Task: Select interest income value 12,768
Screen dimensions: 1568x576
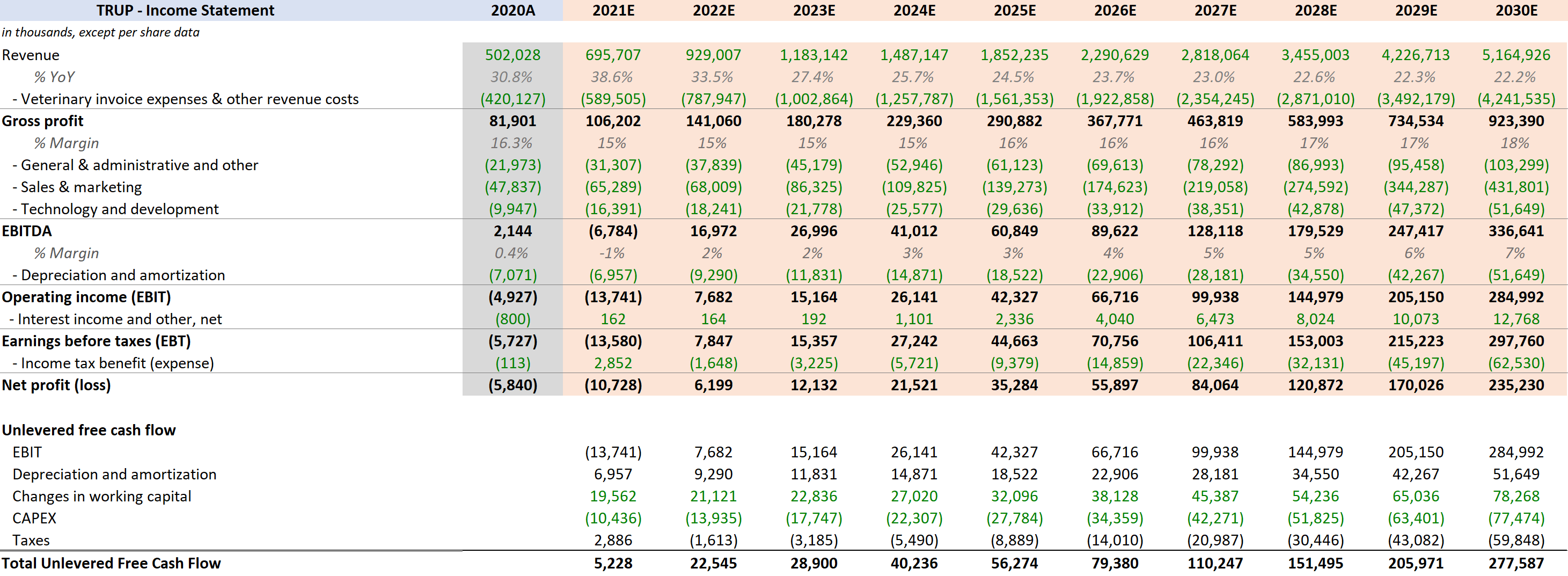Action: [1515, 318]
